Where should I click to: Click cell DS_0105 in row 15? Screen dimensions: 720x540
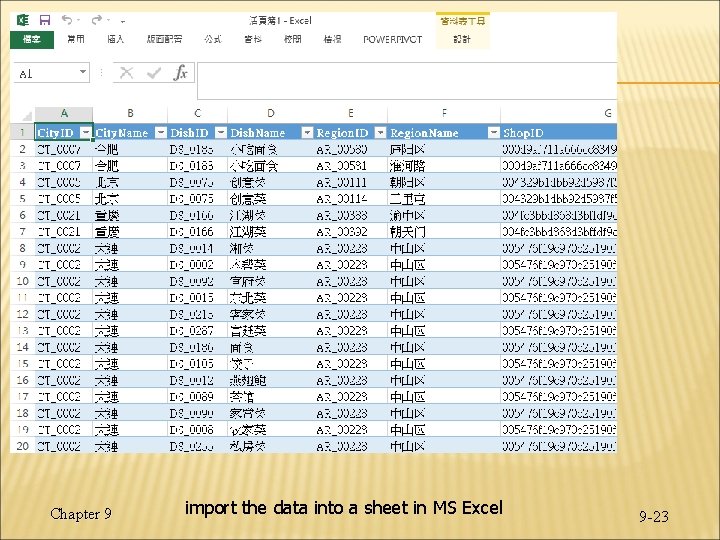[197, 364]
